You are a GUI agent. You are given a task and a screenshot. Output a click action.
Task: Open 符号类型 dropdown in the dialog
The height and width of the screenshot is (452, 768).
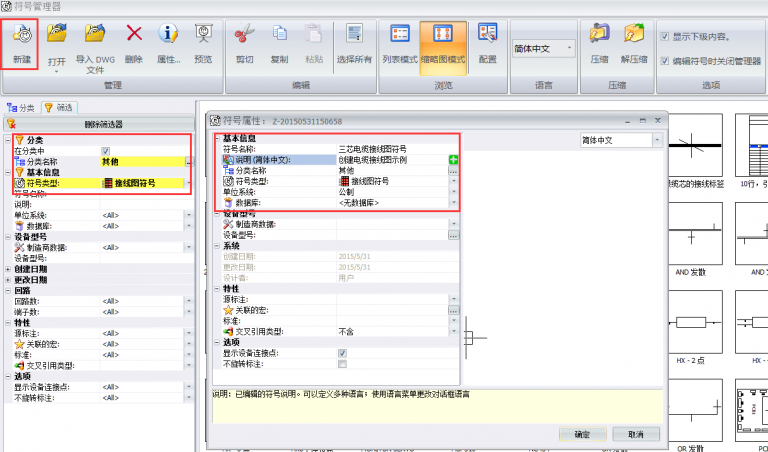(454, 181)
